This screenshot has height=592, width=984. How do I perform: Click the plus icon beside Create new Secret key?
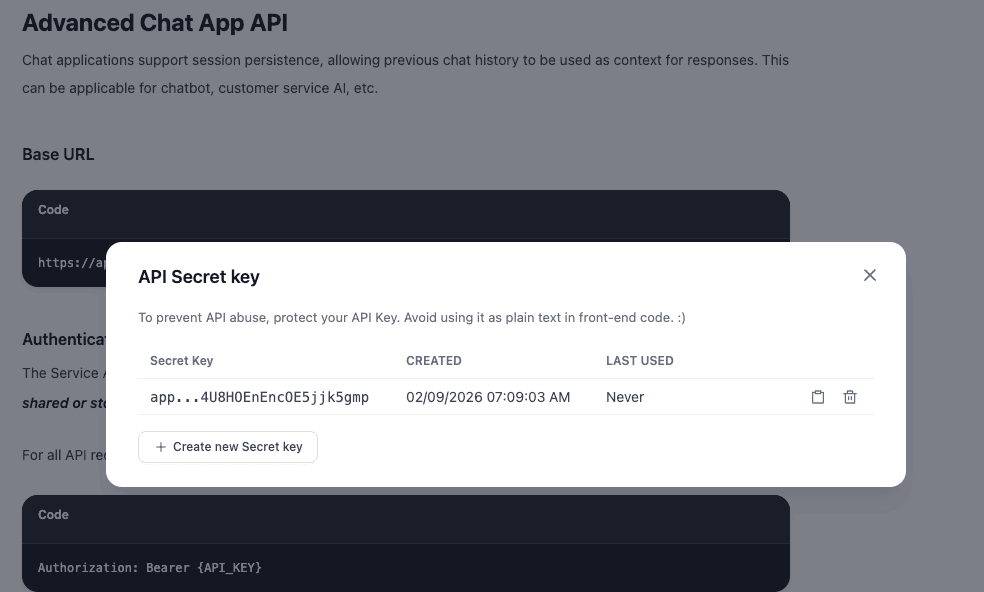pyautogui.click(x=161, y=447)
